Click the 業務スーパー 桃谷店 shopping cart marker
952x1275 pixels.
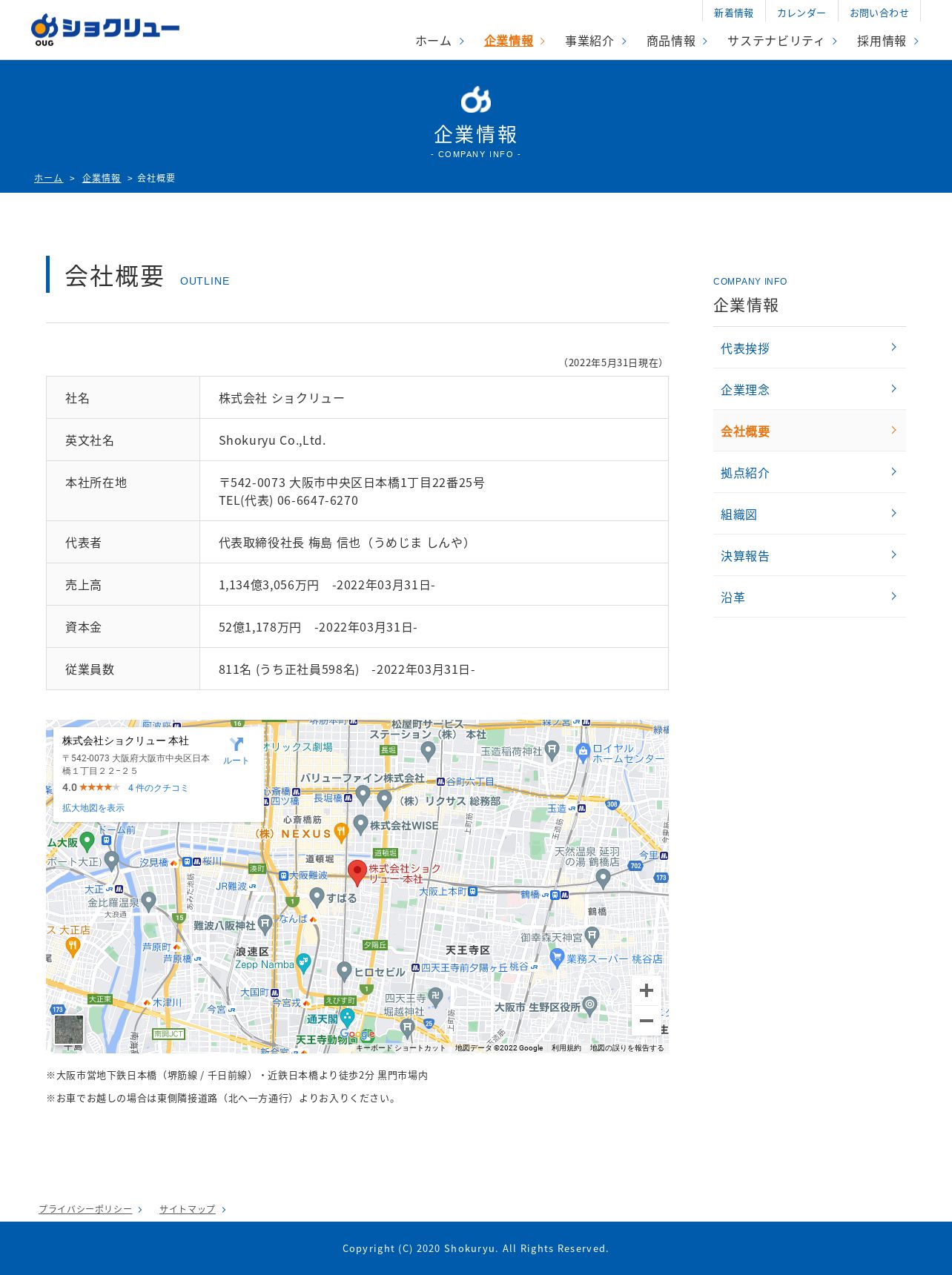click(557, 958)
